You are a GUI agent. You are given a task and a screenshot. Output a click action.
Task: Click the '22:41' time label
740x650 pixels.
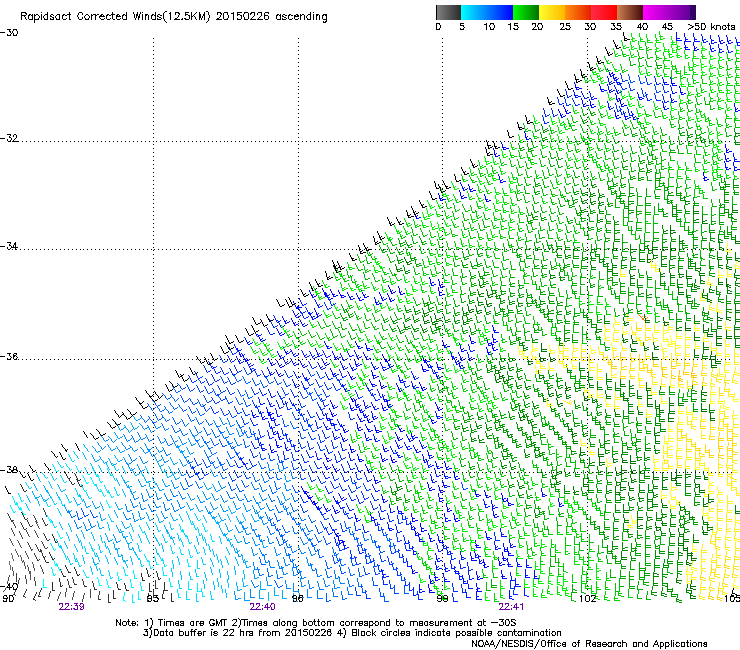tap(511, 607)
